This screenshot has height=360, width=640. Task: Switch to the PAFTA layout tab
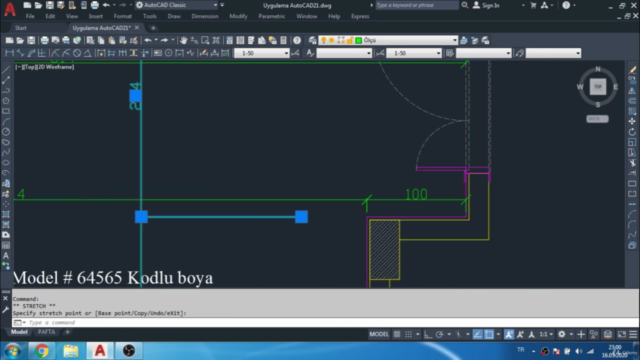pyautogui.click(x=47, y=332)
